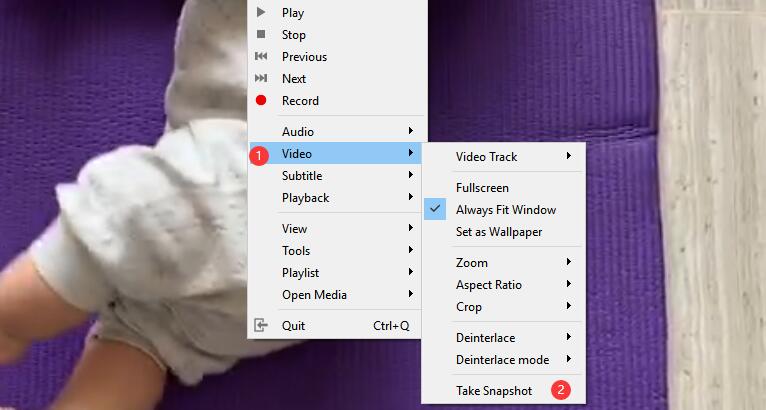Click Take Snapshot in the Video submenu
766x410 pixels.
504,390
